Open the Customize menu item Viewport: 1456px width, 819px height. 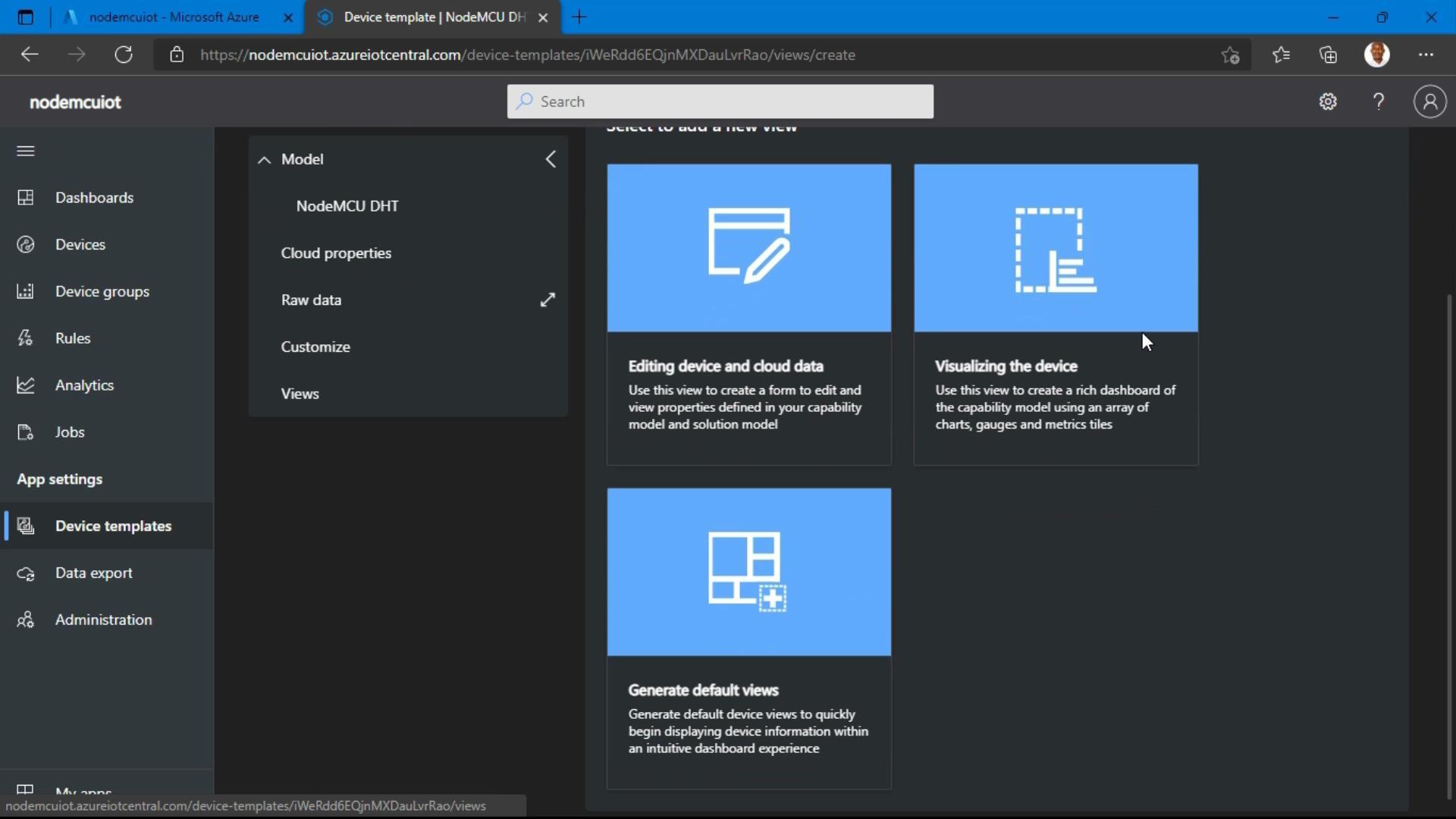(315, 347)
